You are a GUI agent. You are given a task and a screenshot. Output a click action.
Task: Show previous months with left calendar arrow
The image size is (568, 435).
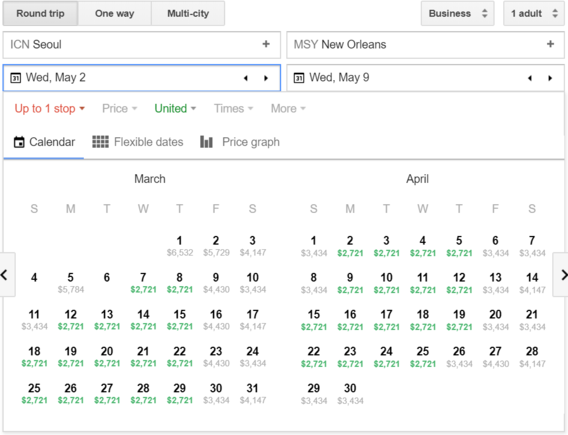(7, 275)
